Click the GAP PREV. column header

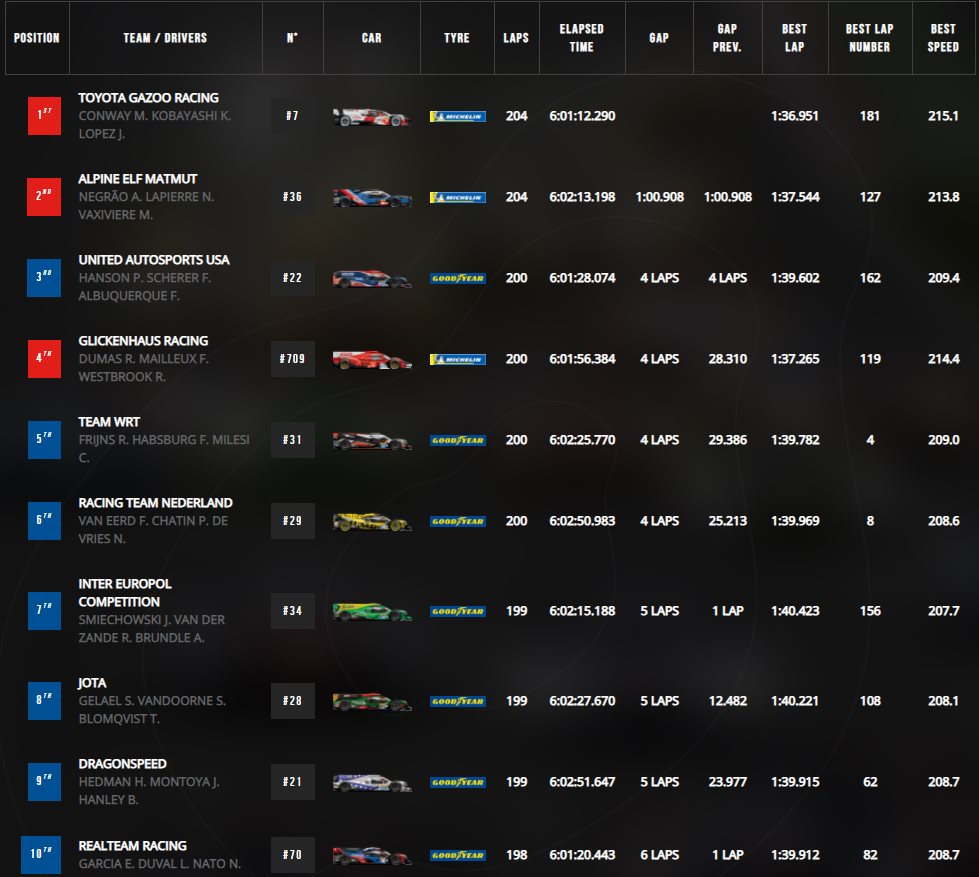[x=727, y=38]
